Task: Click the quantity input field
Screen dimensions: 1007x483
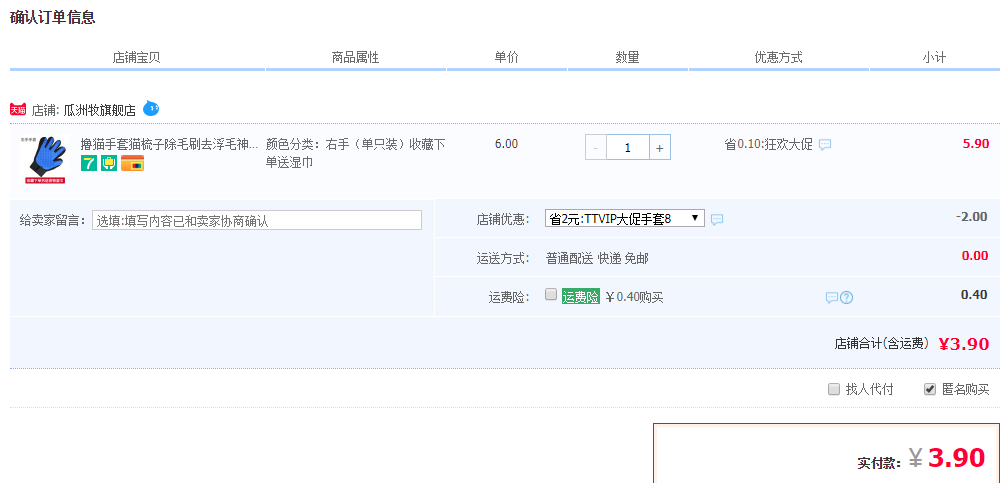Action: [x=627, y=148]
